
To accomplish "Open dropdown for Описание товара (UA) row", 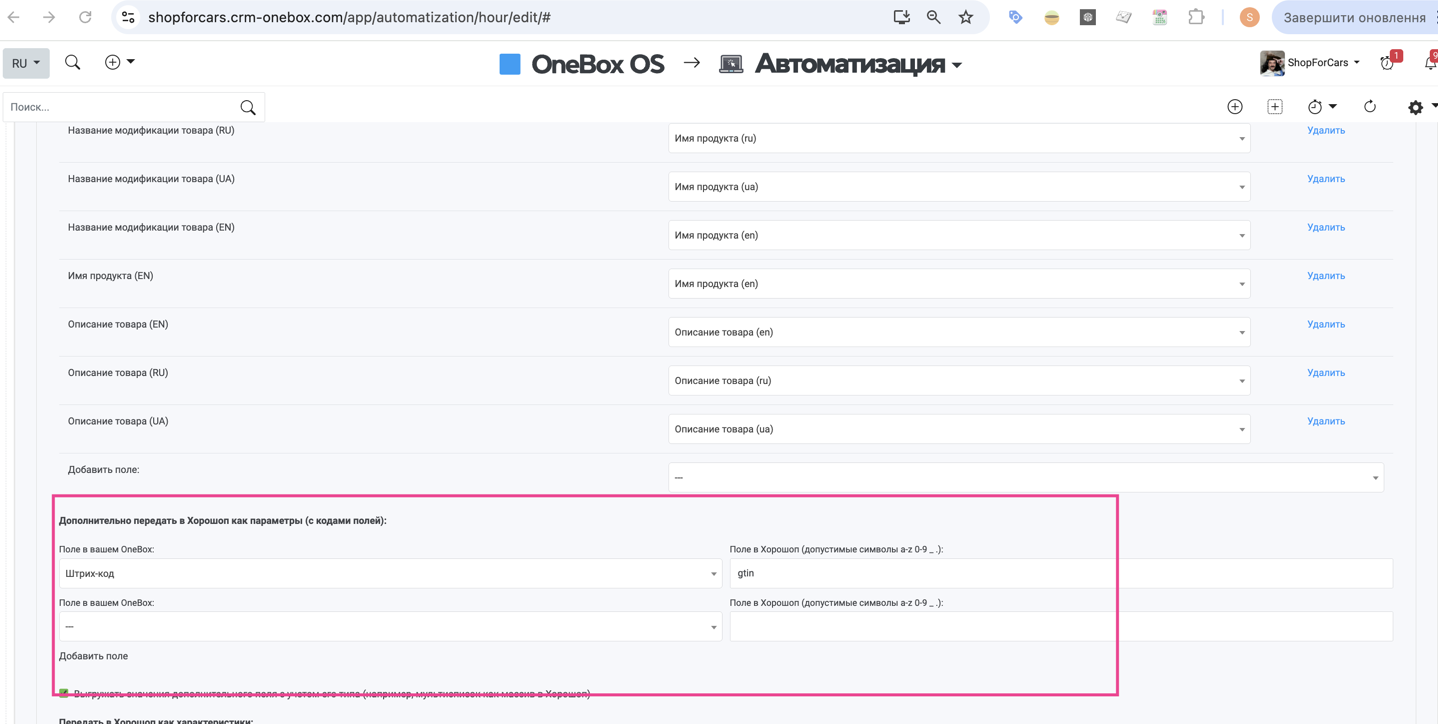I will click(959, 429).
